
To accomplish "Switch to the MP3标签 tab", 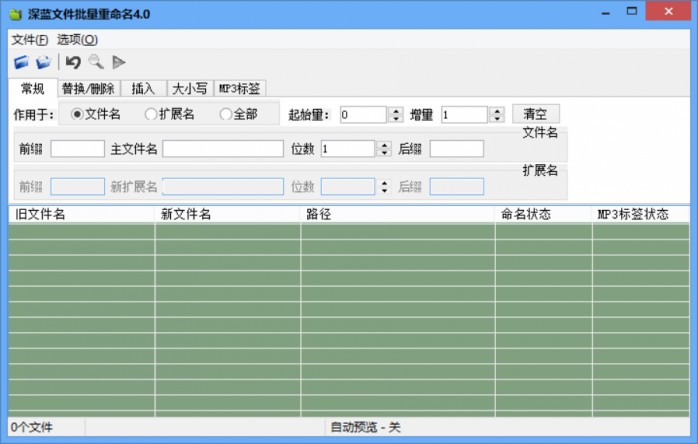I will tap(239, 89).
